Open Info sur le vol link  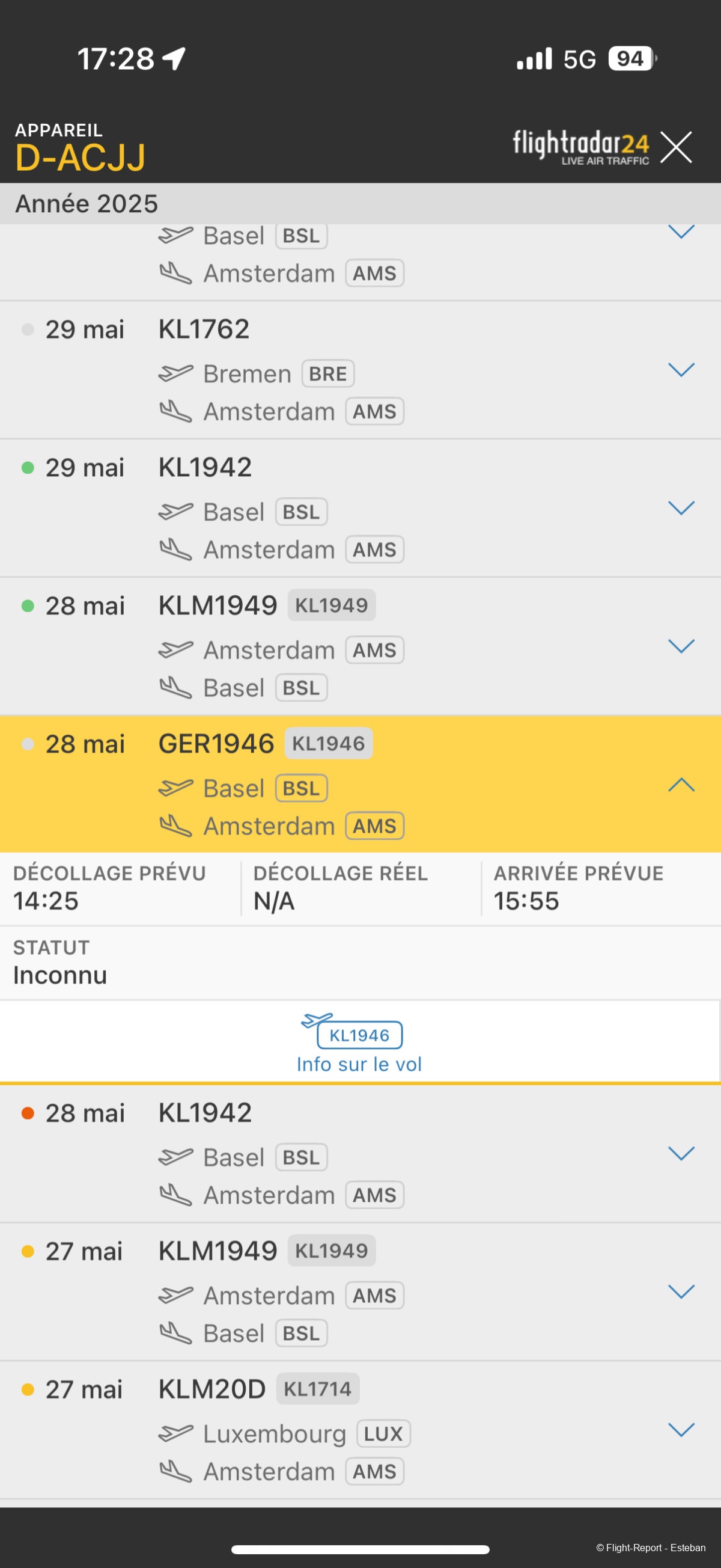[359, 1064]
